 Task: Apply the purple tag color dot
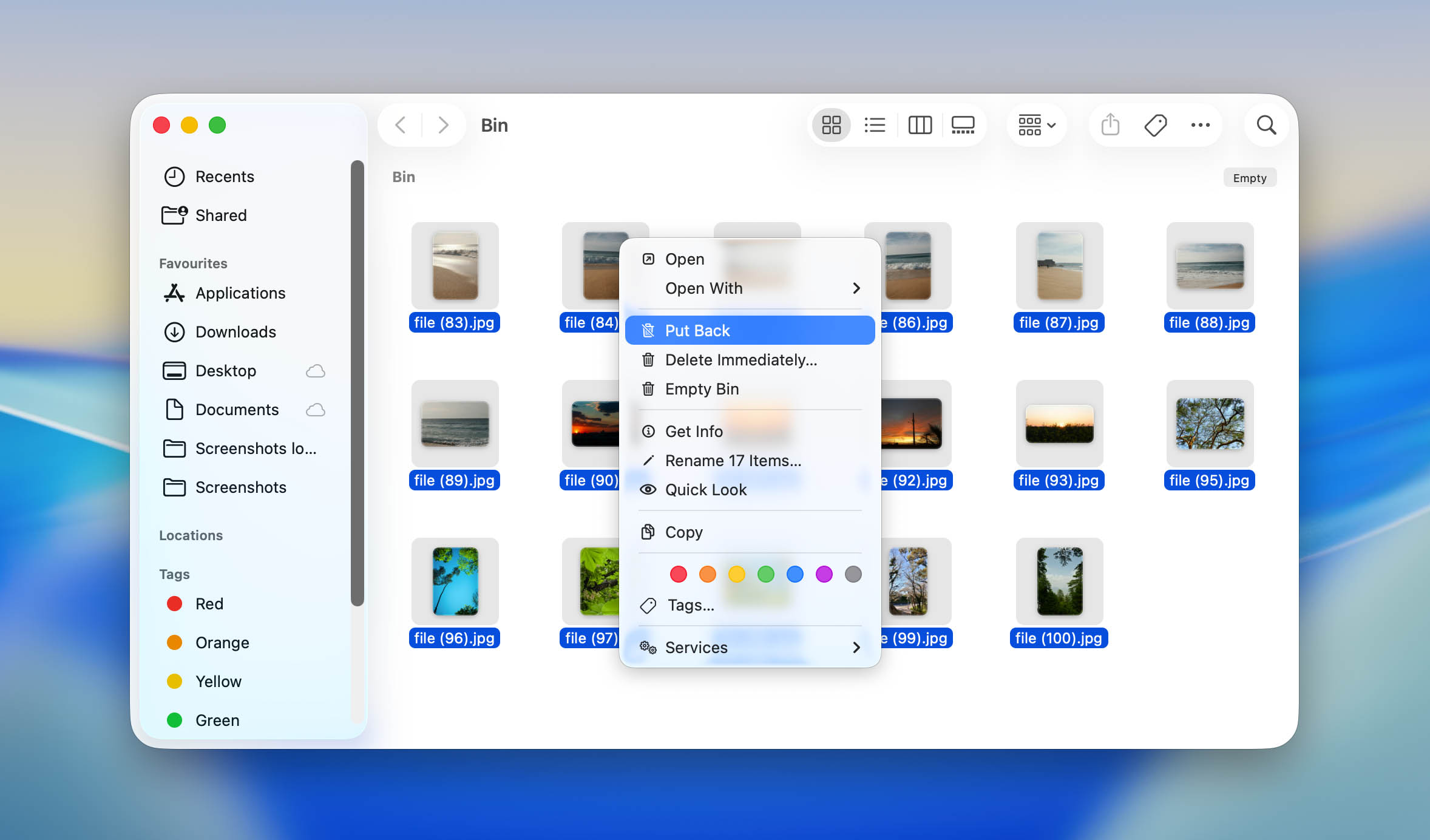click(x=824, y=574)
